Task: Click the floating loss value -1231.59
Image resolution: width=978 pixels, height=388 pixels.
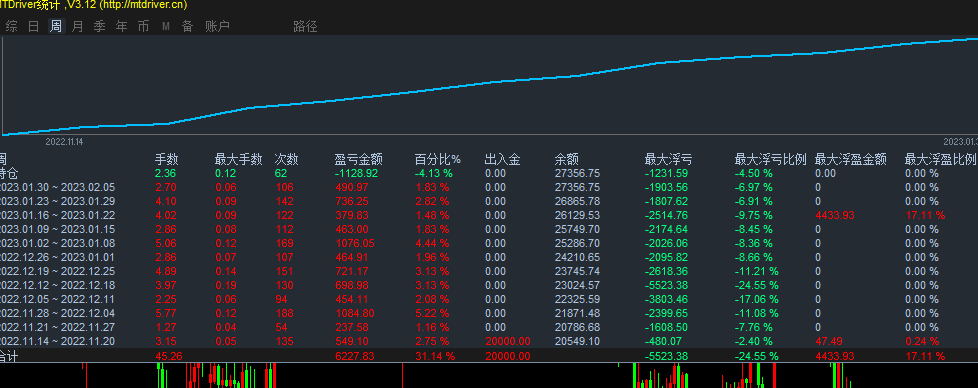Action: (x=667, y=173)
